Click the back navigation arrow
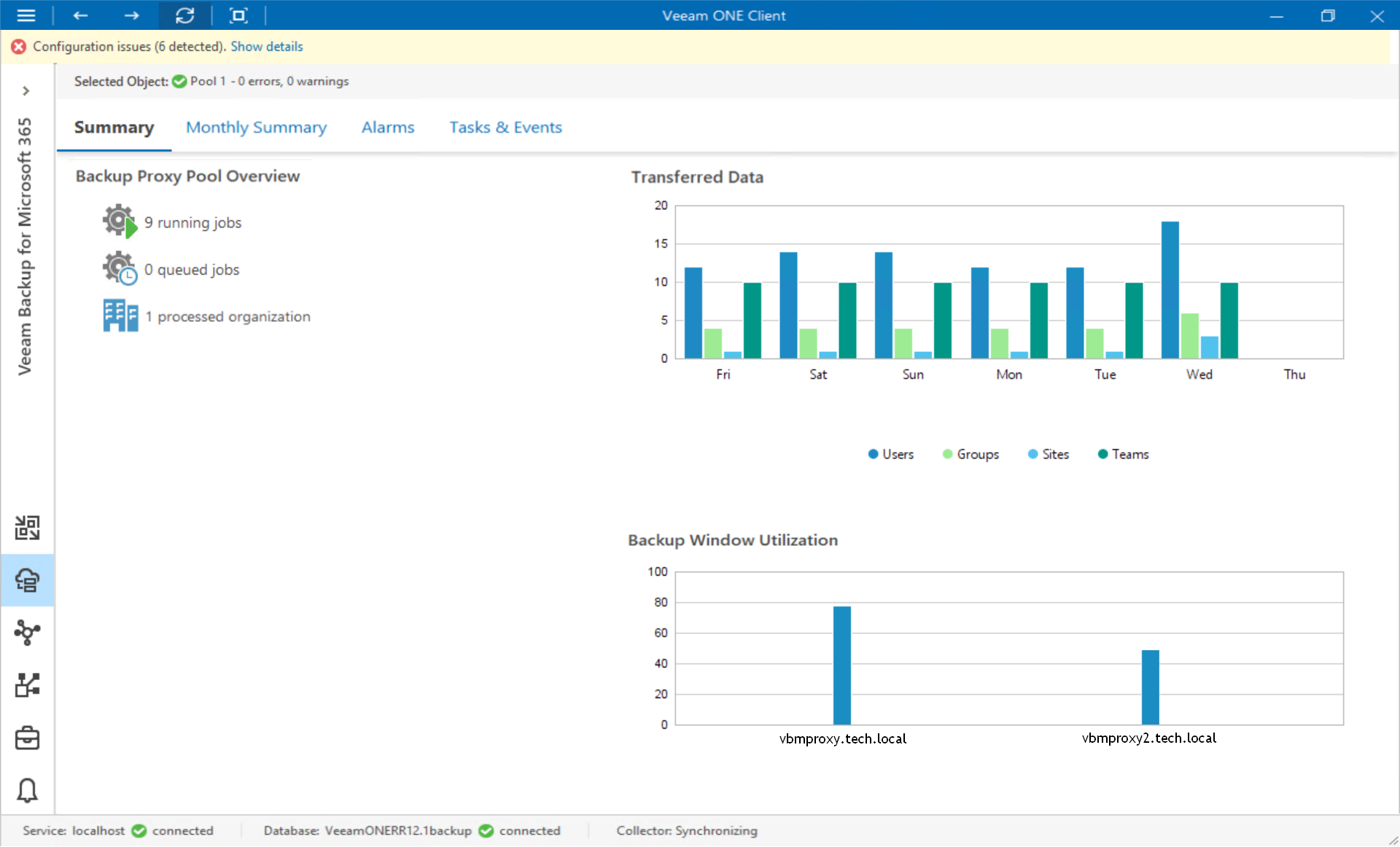This screenshot has width=1400, height=847. [x=80, y=15]
